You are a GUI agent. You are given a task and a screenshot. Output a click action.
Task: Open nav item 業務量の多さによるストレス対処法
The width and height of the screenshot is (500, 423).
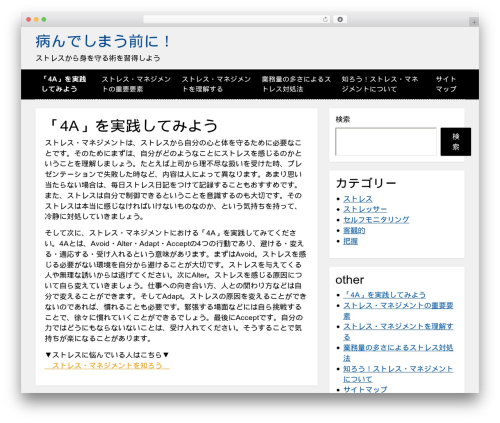[x=296, y=84]
